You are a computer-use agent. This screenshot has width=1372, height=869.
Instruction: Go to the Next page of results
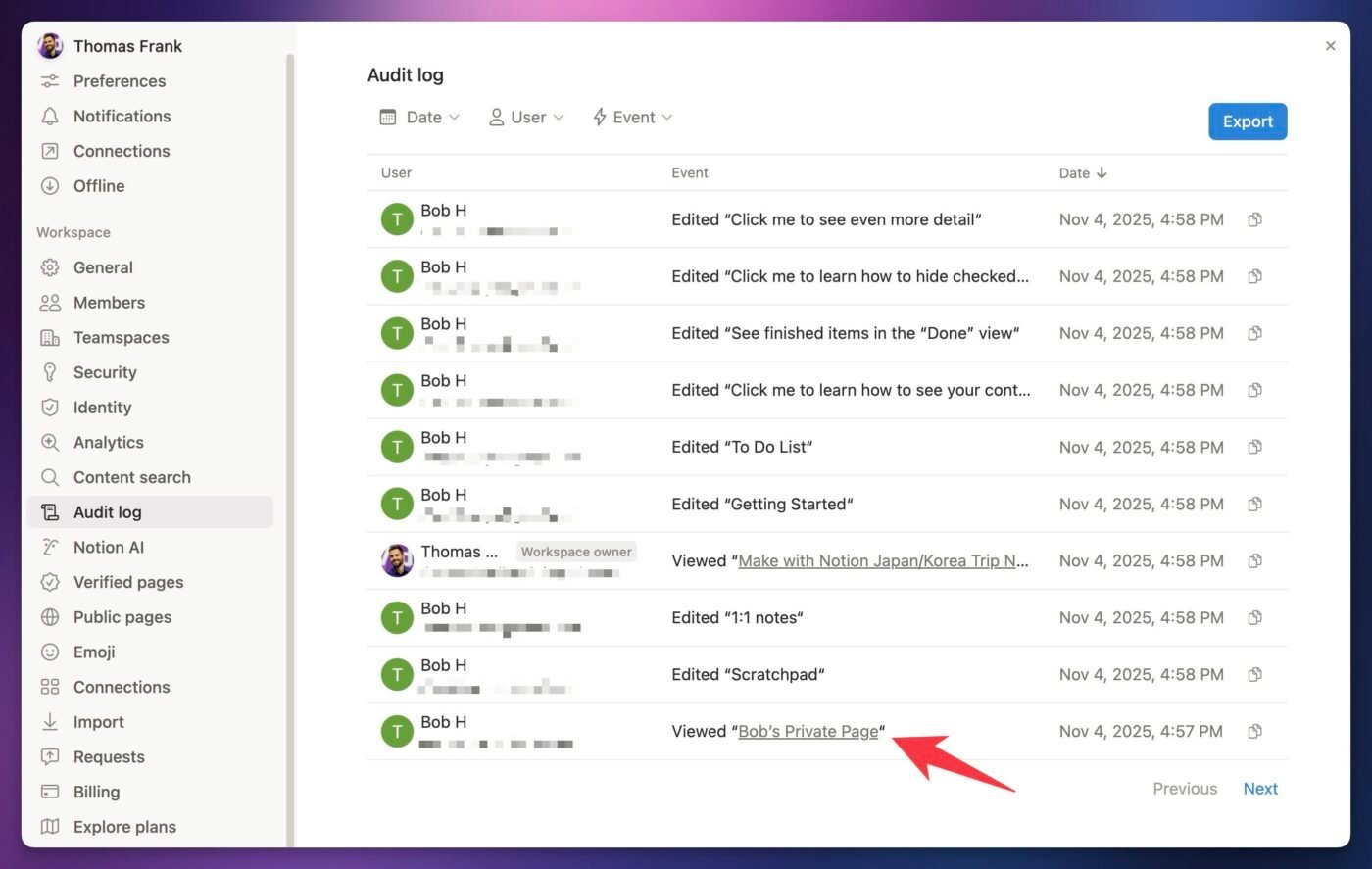pyautogui.click(x=1259, y=789)
